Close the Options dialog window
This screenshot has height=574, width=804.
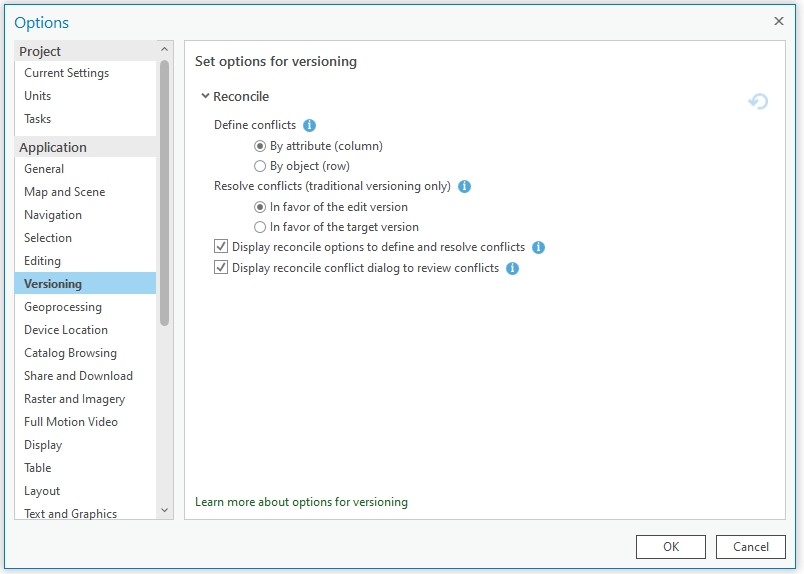click(779, 21)
